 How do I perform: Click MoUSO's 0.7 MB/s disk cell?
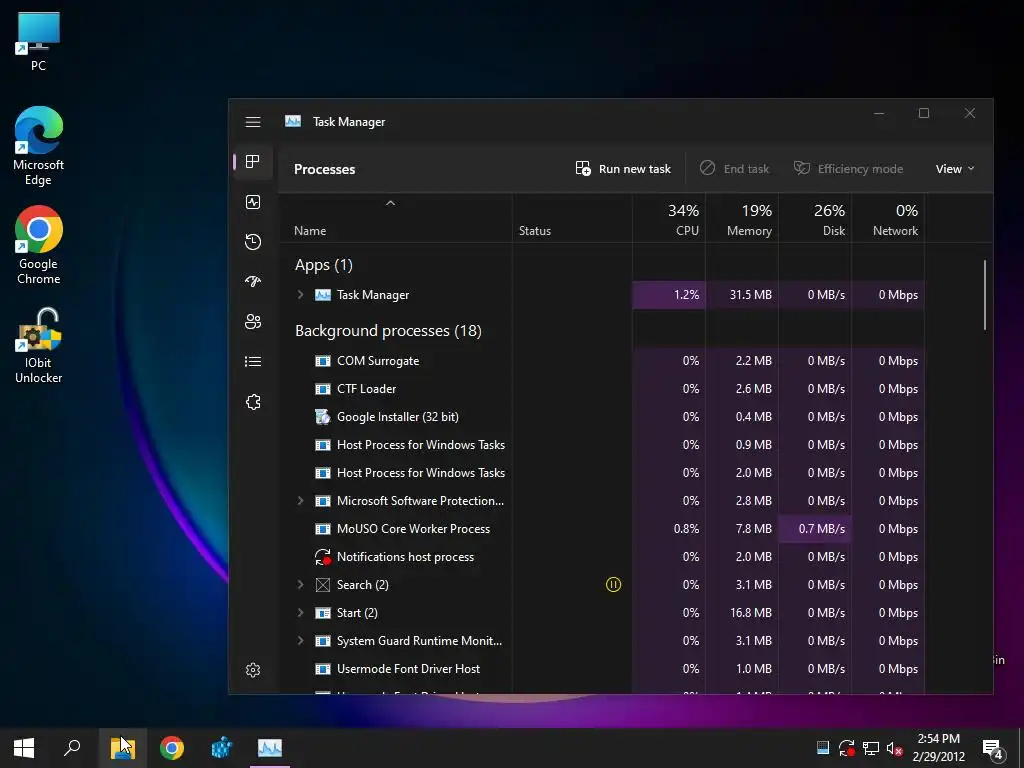(815, 529)
